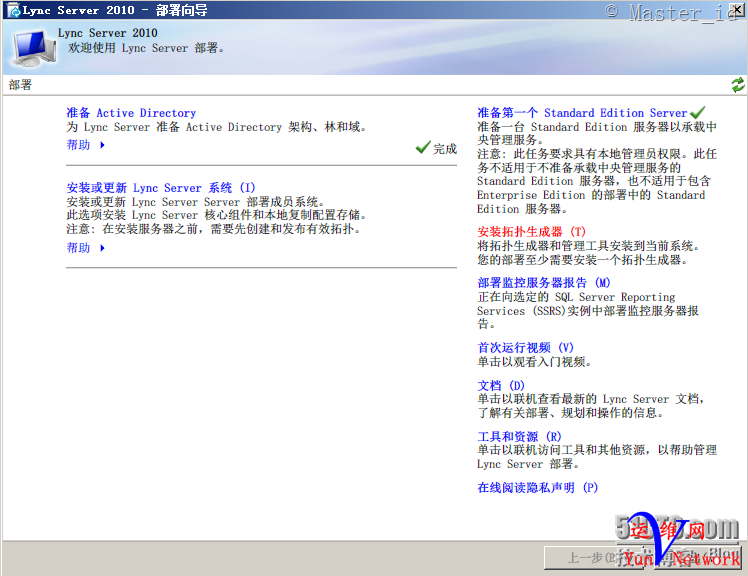This screenshot has width=748, height=576.
Task: Click 为 Lync Server 准备 Active Directory description
Action: (x=217, y=127)
